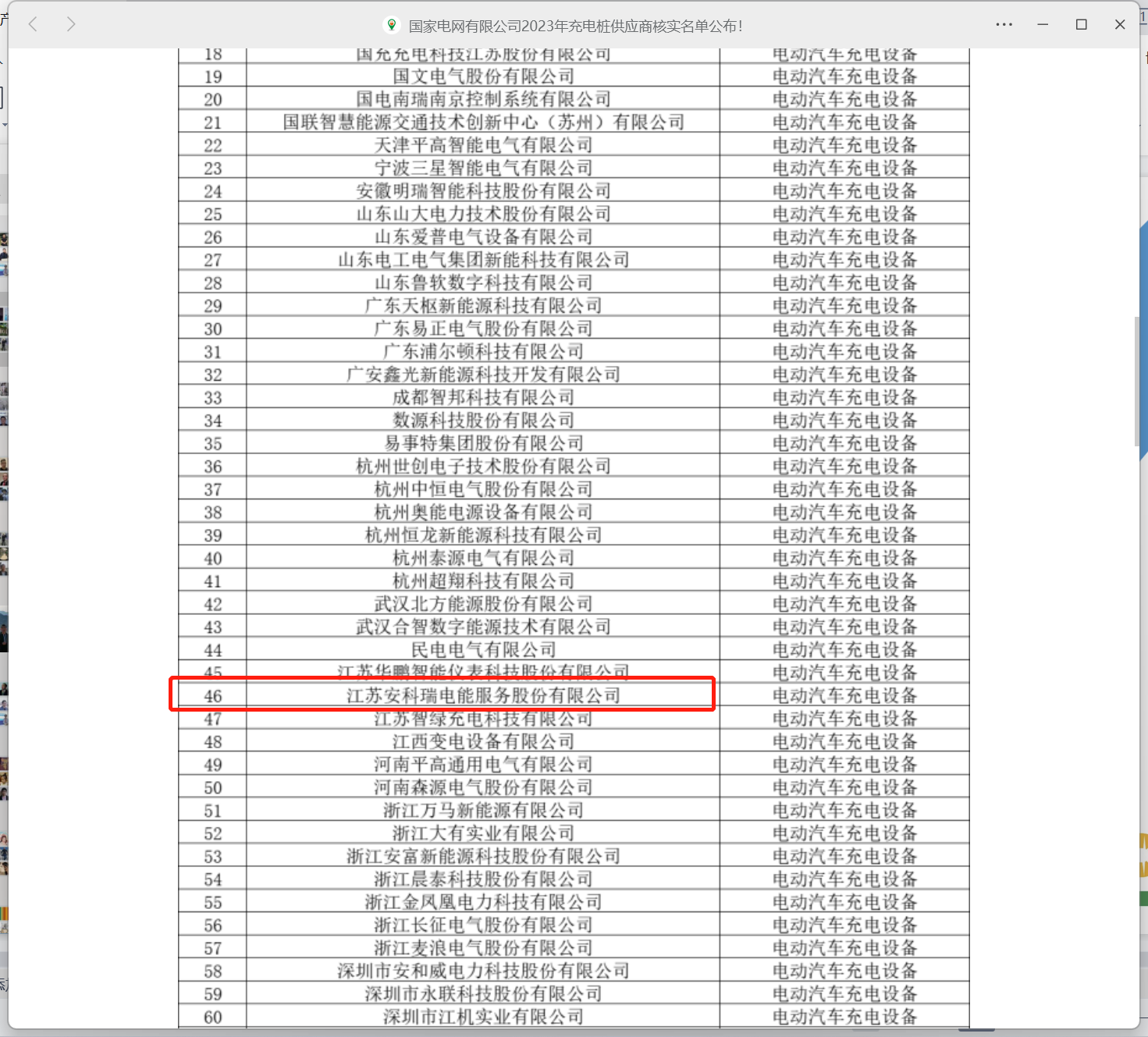The height and width of the screenshot is (1037, 1148).
Task: Click 电动汽车充电设备 in row 46
Action: [845, 695]
